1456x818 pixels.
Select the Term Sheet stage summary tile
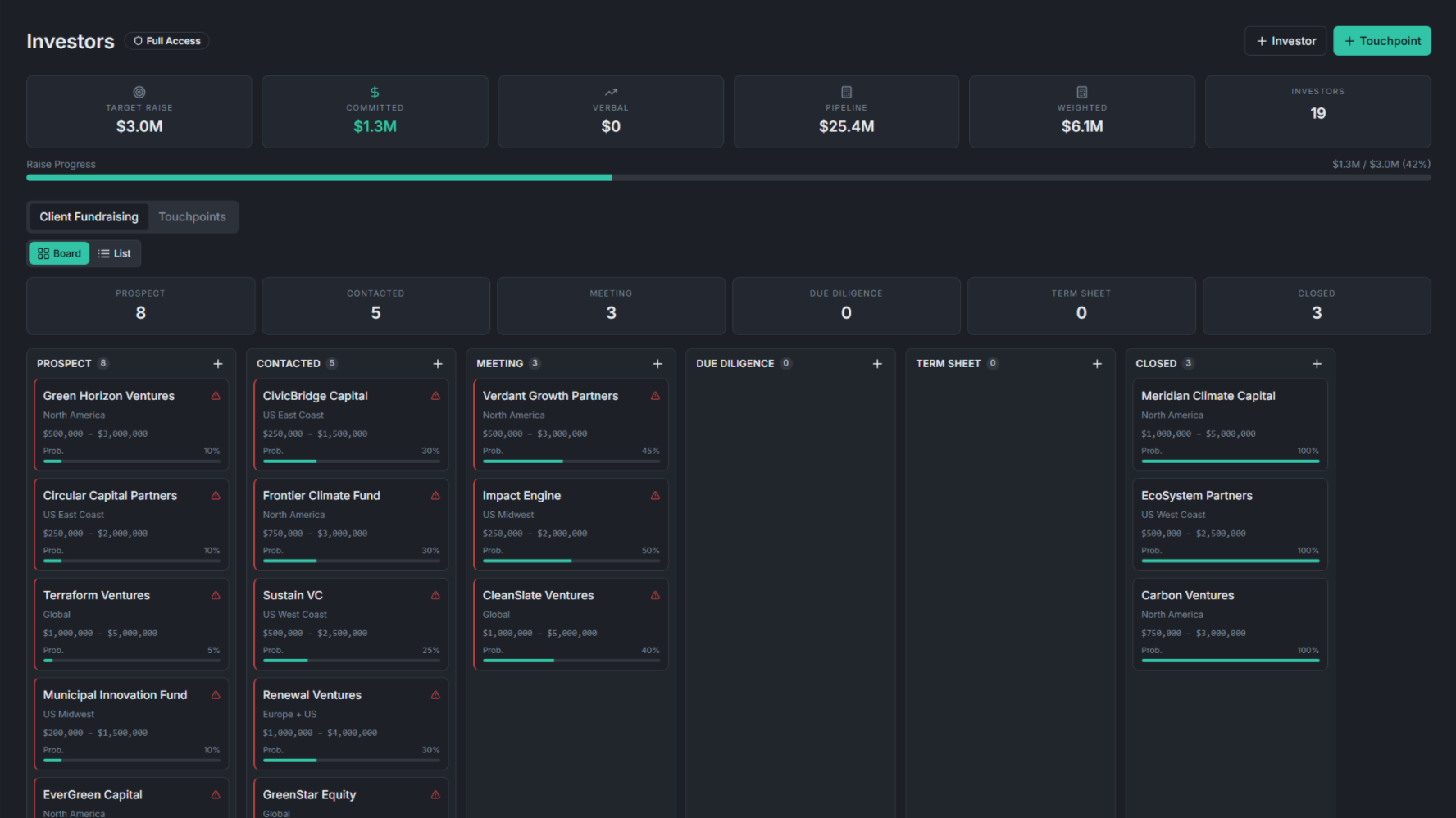(x=1081, y=306)
